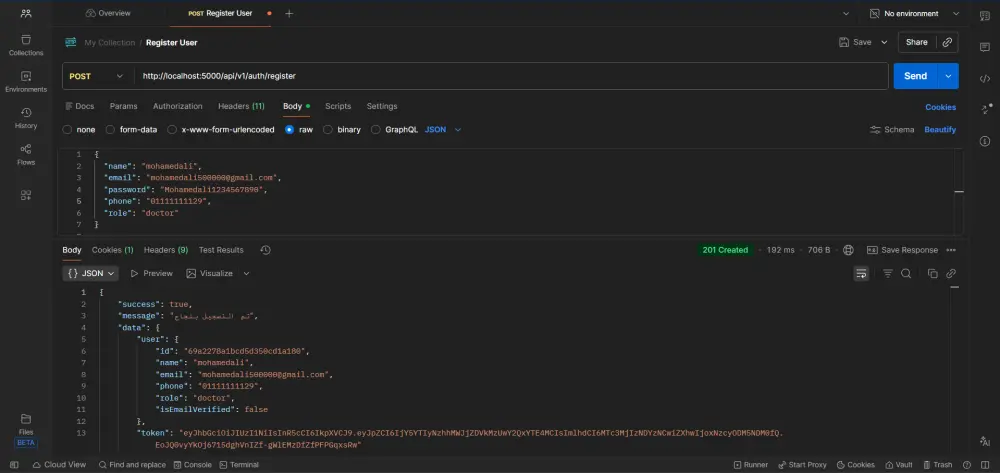
Task: View response Headers (9) tab
Action: click(166, 250)
